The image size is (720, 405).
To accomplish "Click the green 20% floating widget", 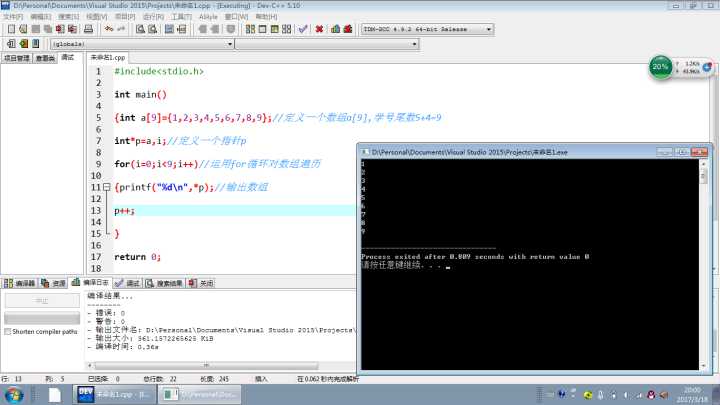I will point(660,67).
